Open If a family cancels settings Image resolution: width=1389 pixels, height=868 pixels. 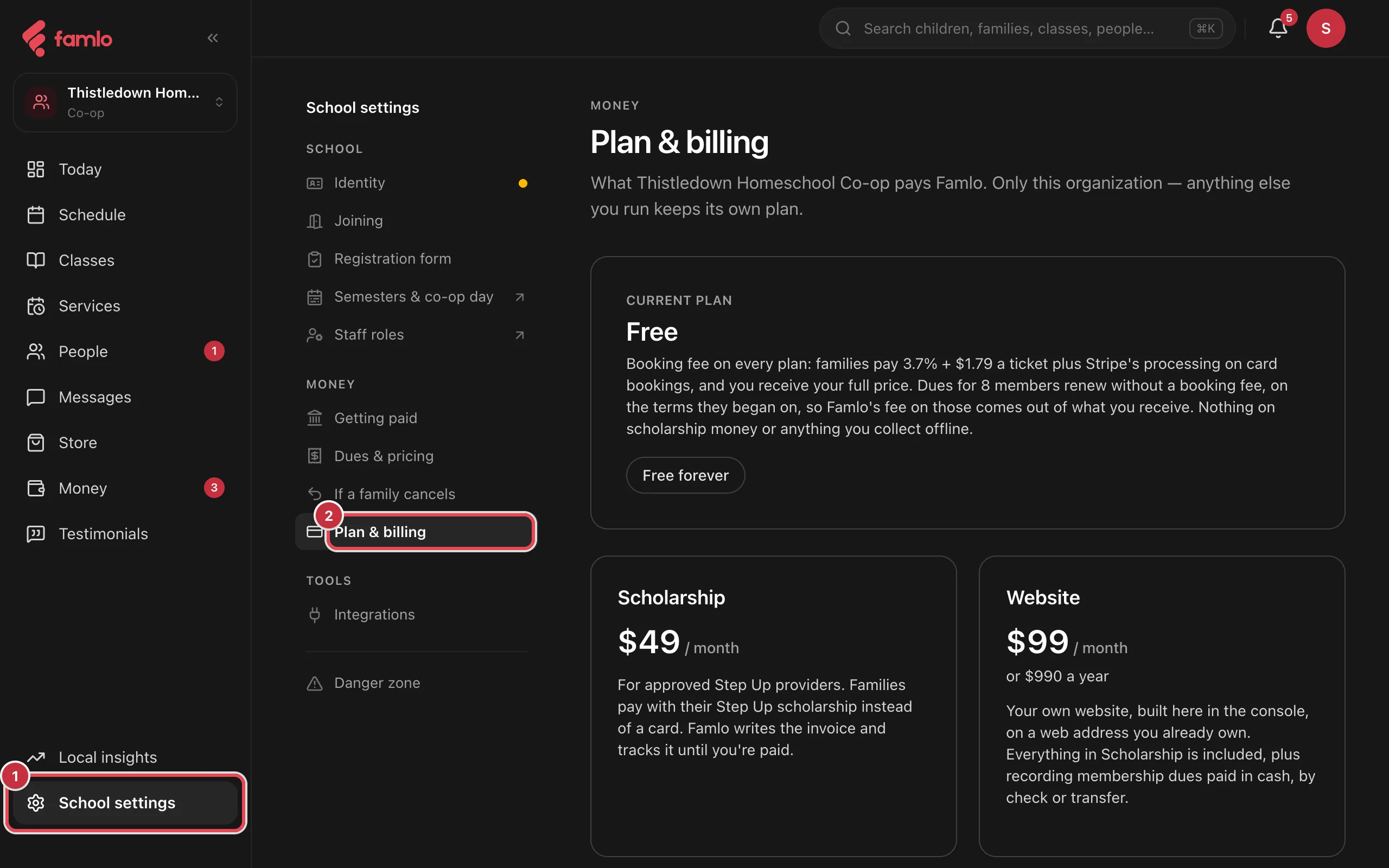pyautogui.click(x=417, y=494)
